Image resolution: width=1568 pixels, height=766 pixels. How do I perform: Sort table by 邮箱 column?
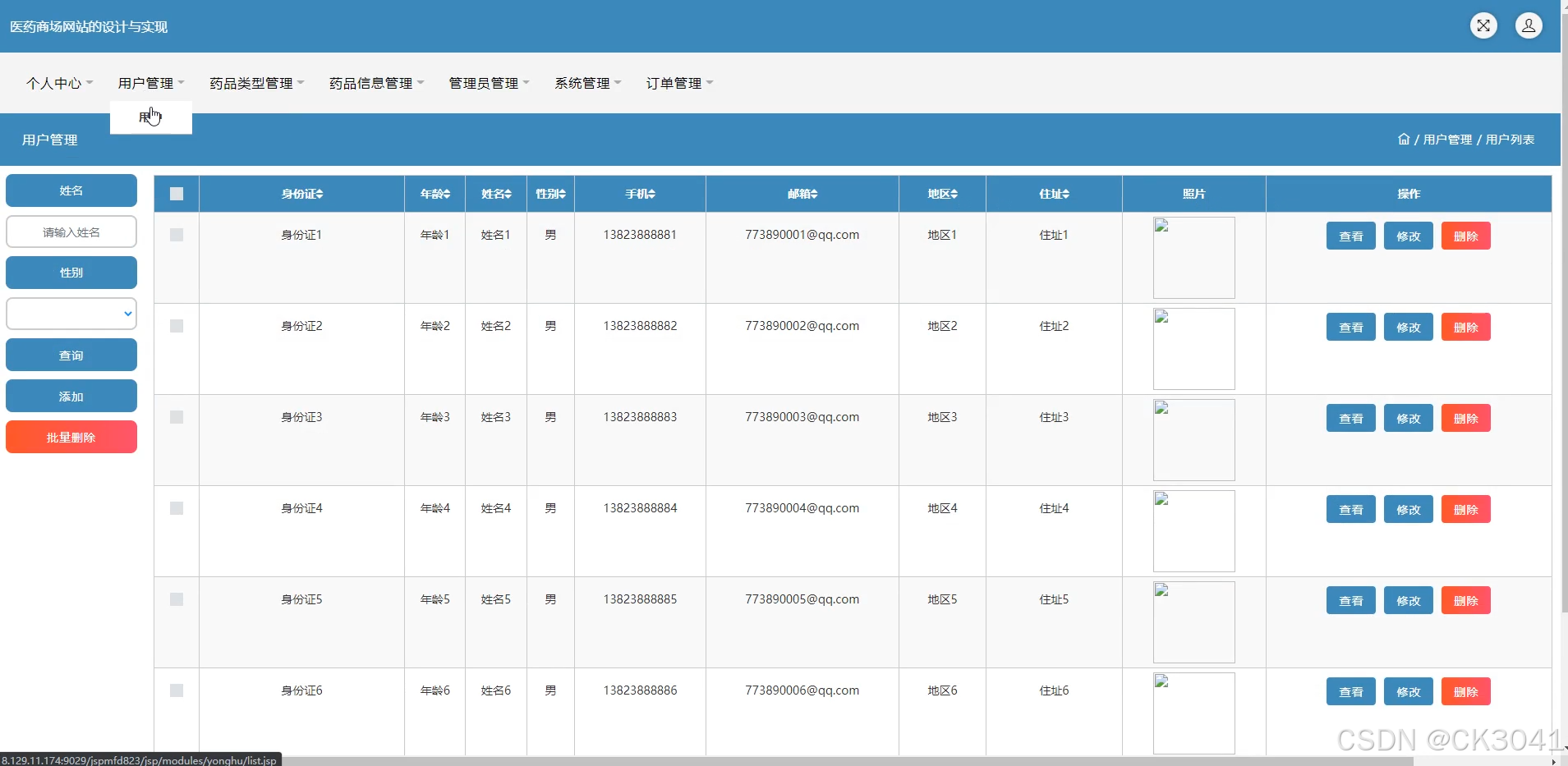click(802, 194)
